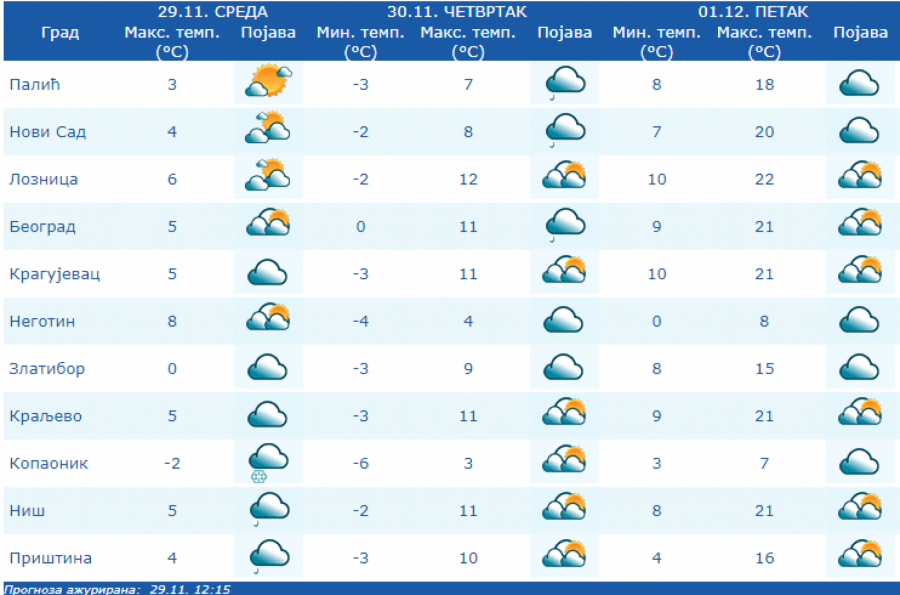Click Wednesday cloud icon for Златибор
Image resolution: width=900 pixels, height=595 pixels.
(x=267, y=368)
